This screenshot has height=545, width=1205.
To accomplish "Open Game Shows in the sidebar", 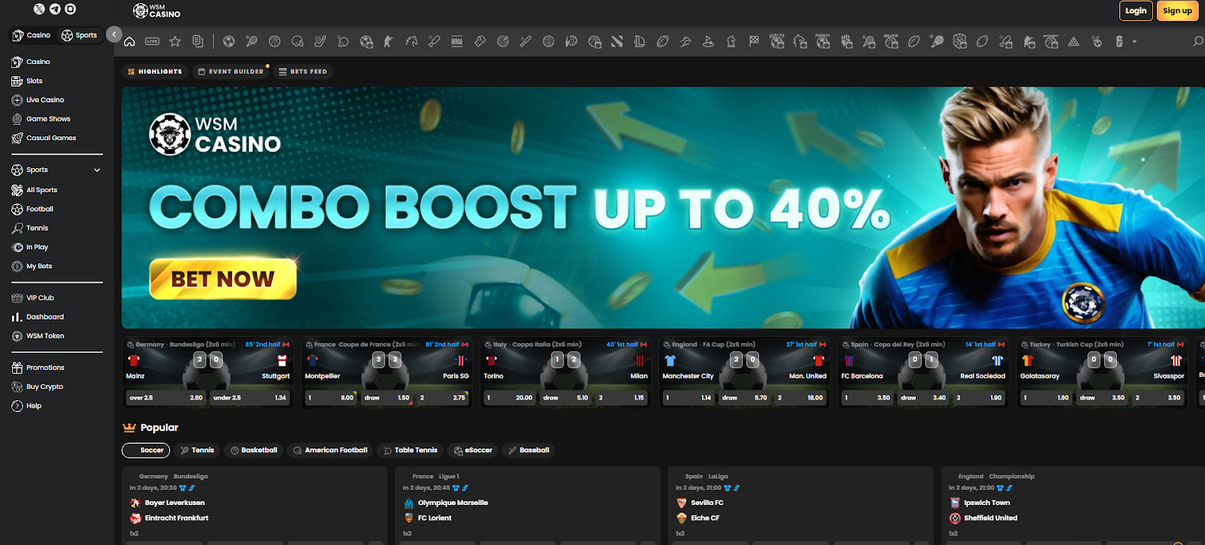I will 41,119.
